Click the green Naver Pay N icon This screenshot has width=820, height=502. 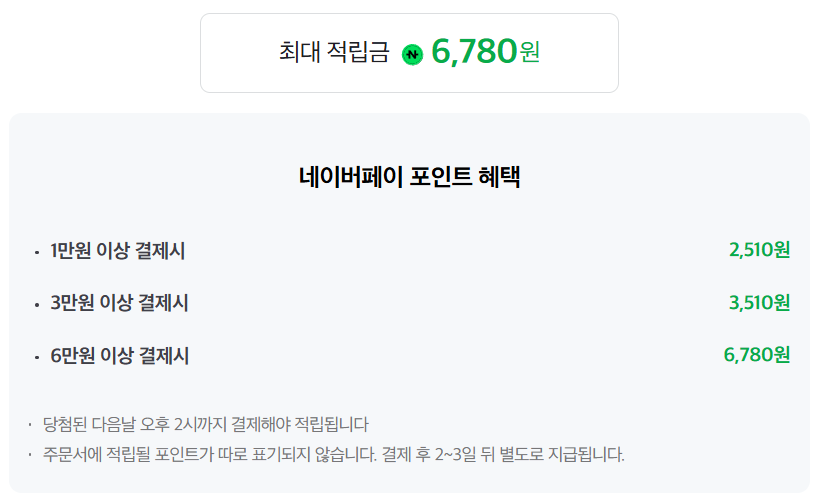click(412, 54)
